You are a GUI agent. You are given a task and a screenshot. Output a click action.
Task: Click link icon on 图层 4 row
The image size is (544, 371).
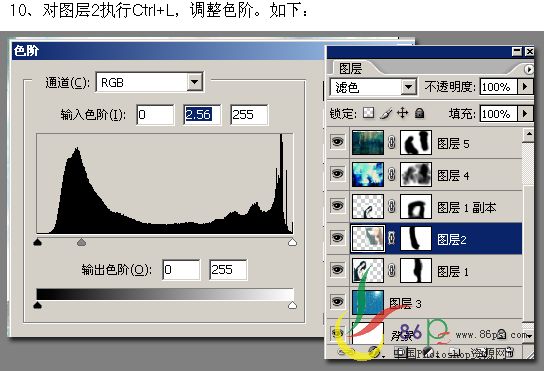(x=392, y=174)
